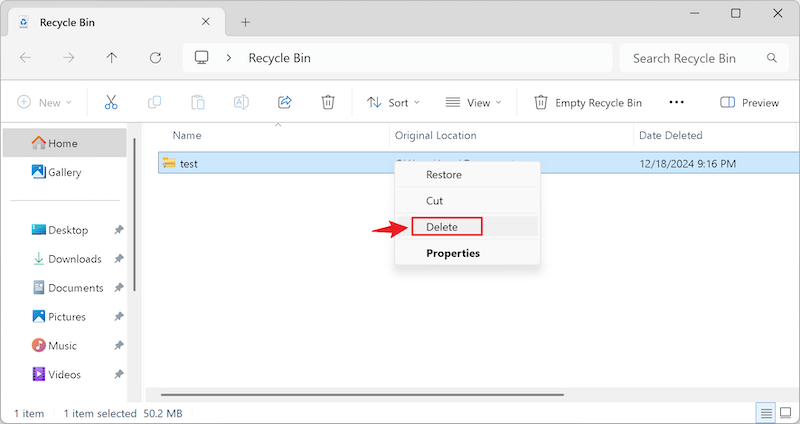Click the search magnifier icon
800x424 pixels.
771,58
